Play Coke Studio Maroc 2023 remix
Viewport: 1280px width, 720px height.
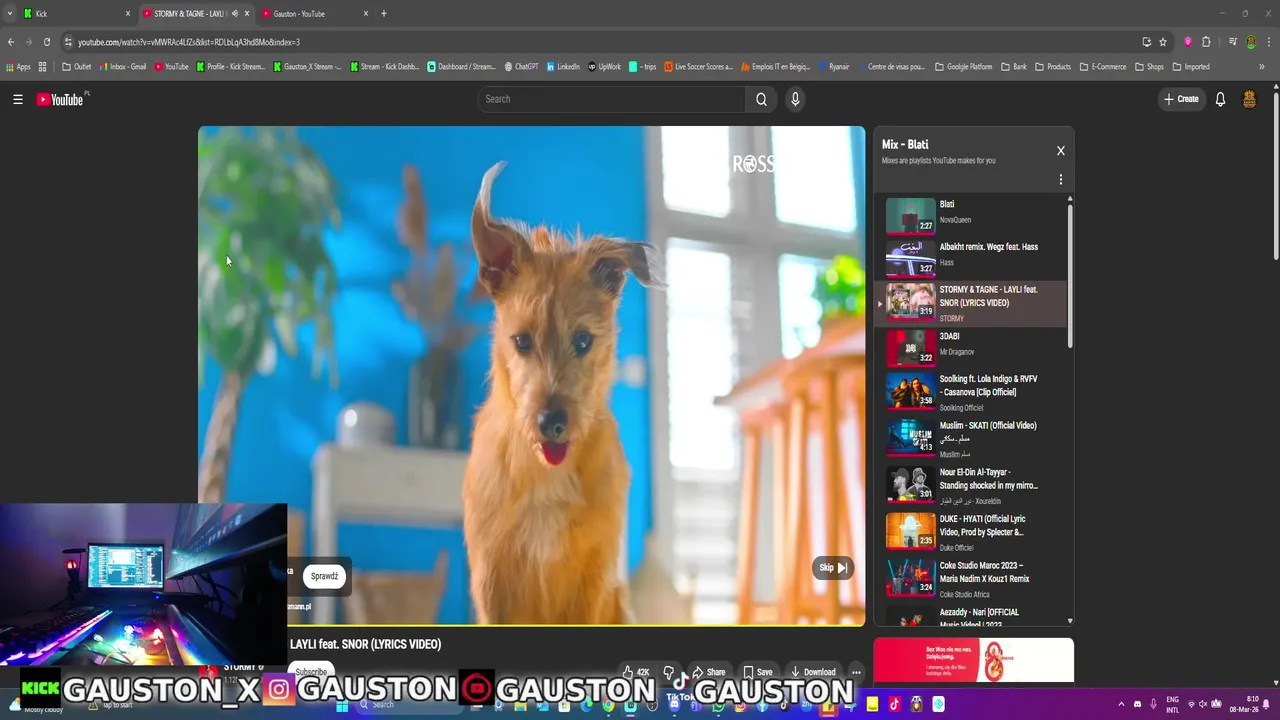971,578
